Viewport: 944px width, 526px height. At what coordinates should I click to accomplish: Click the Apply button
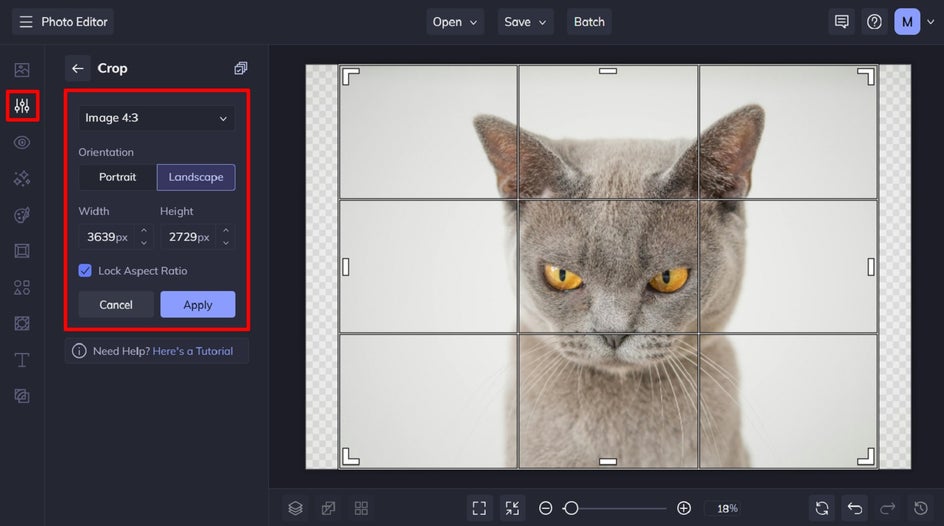pyautogui.click(x=197, y=305)
